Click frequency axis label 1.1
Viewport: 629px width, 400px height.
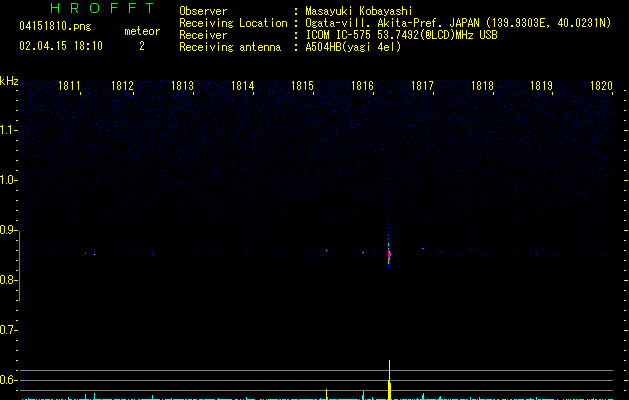pyautogui.click(x=8, y=130)
